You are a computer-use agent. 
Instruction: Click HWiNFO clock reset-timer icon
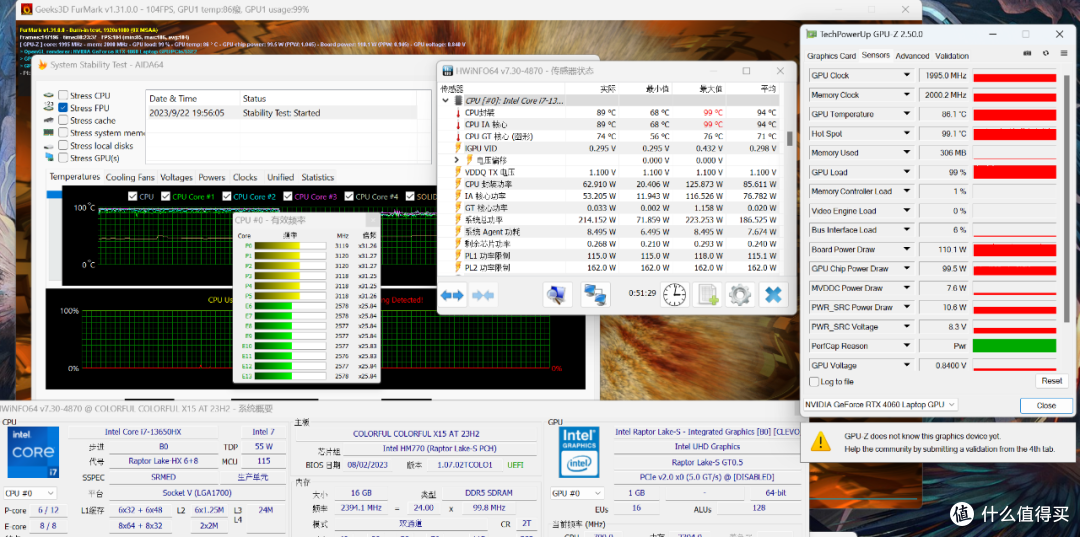pos(675,295)
